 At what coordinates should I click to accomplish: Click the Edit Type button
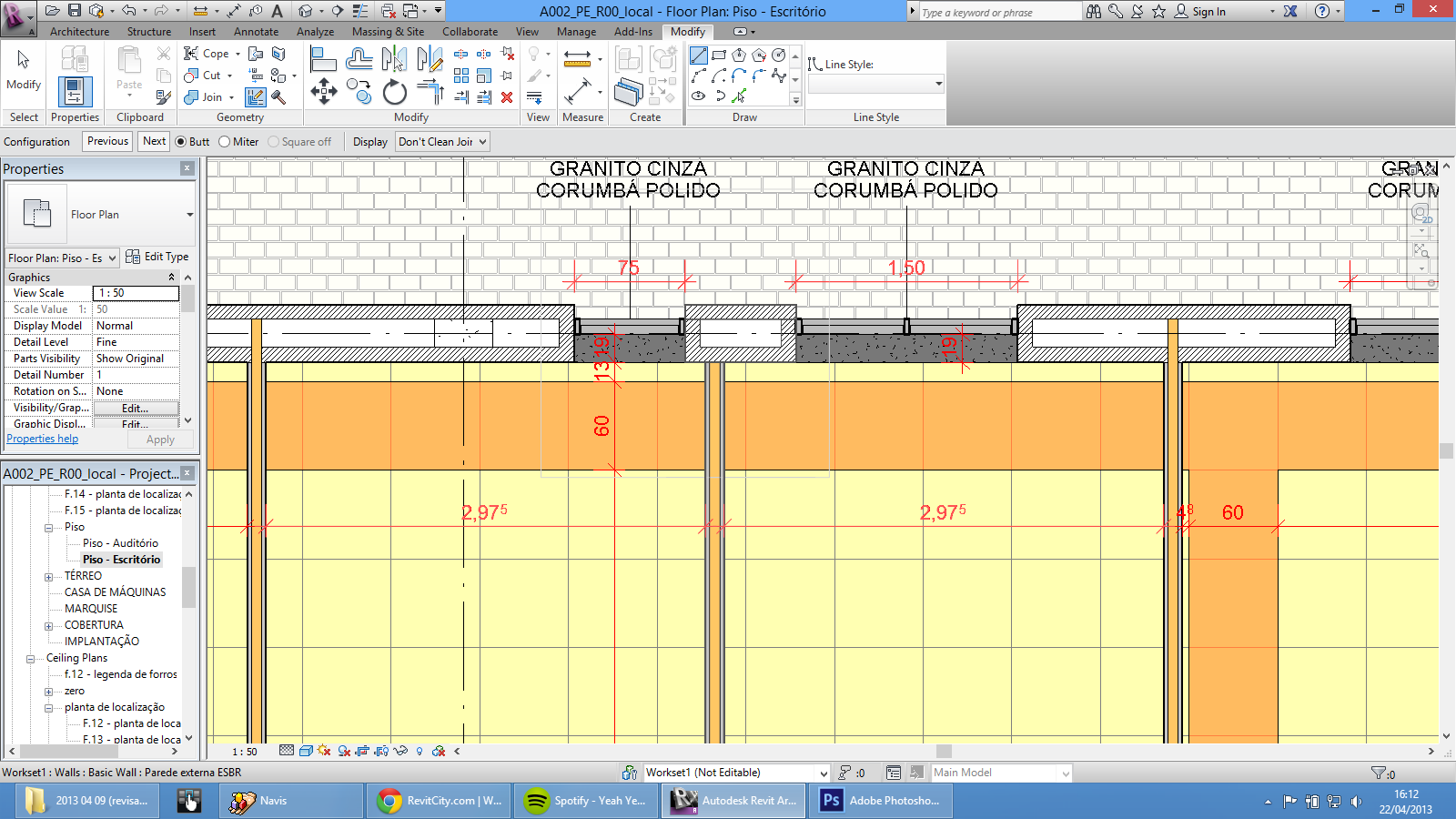157,258
